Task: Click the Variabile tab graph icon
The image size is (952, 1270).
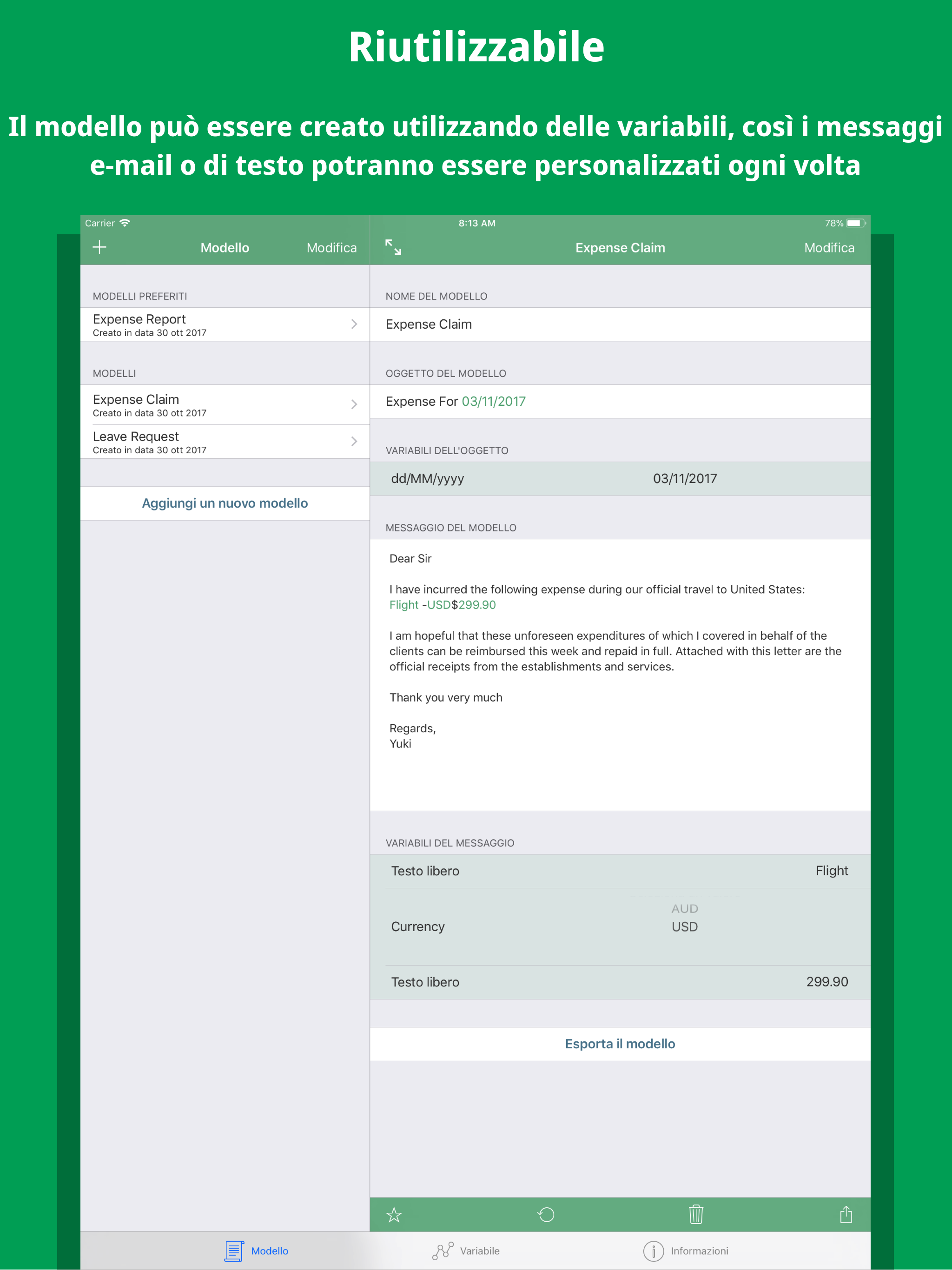Action: point(443,1250)
